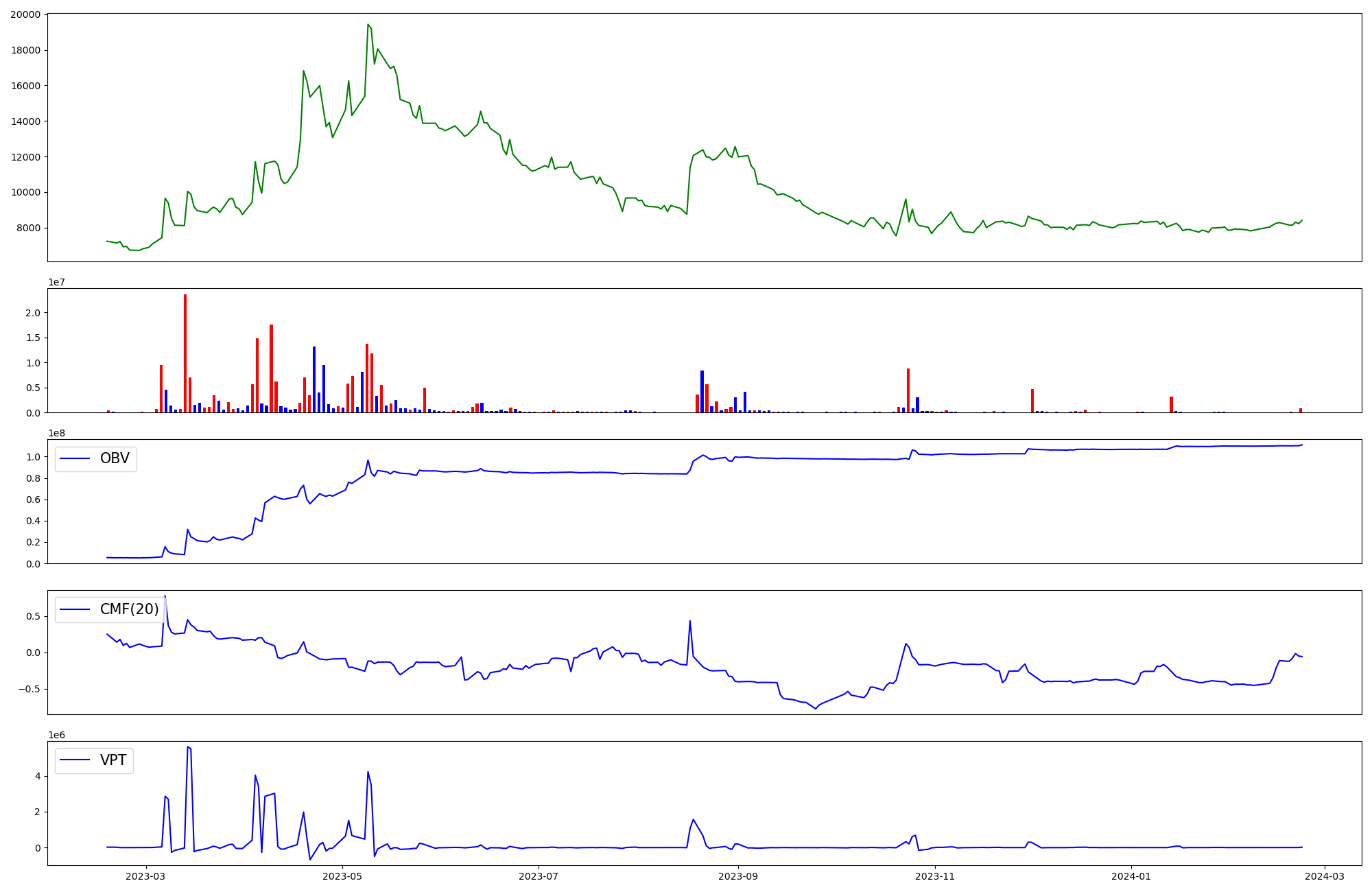The width and height of the screenshot is (1372, 892).
Task: Click the highest VPT spike in March
Action: click(x=188, y=747)
